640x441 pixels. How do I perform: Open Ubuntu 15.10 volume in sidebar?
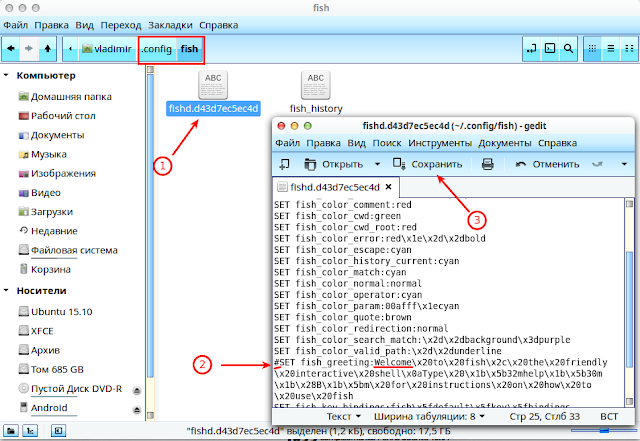coord(56,312)
